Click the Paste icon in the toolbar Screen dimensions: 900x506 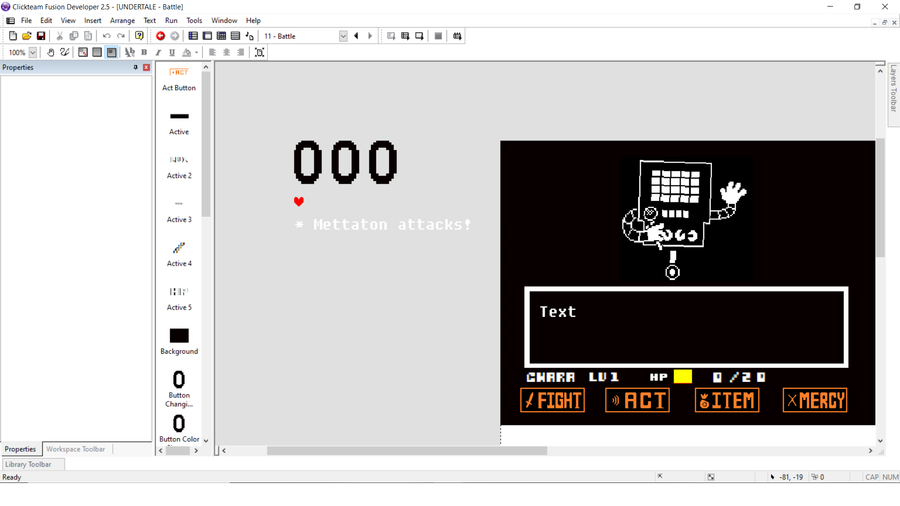click(88, 36)
